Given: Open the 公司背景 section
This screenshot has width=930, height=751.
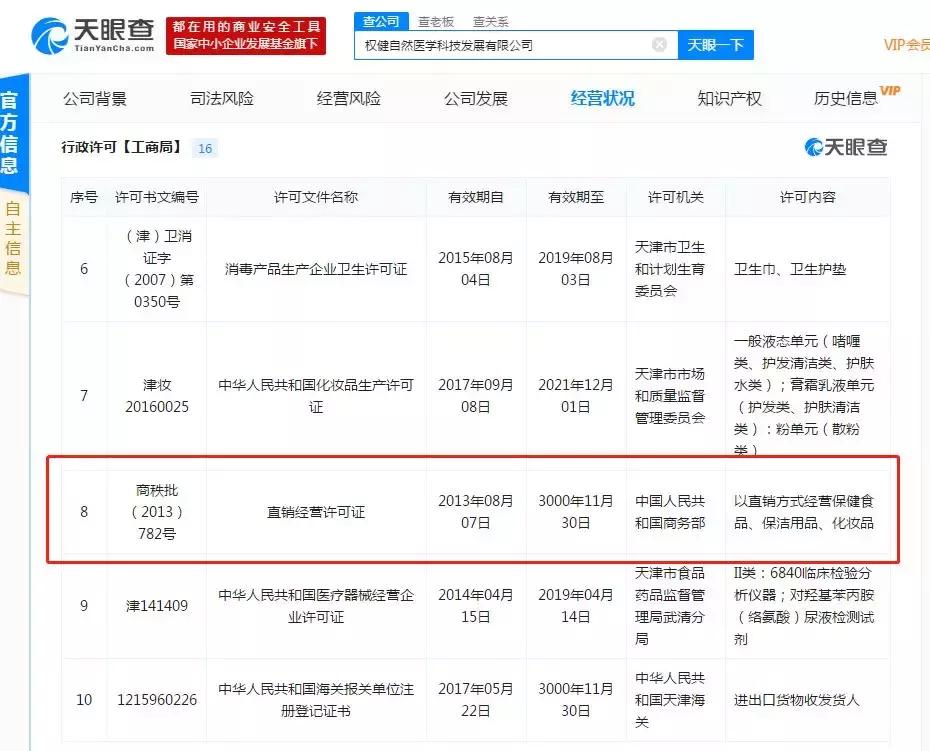Looking at the screenshot, I should coord(95,97).
